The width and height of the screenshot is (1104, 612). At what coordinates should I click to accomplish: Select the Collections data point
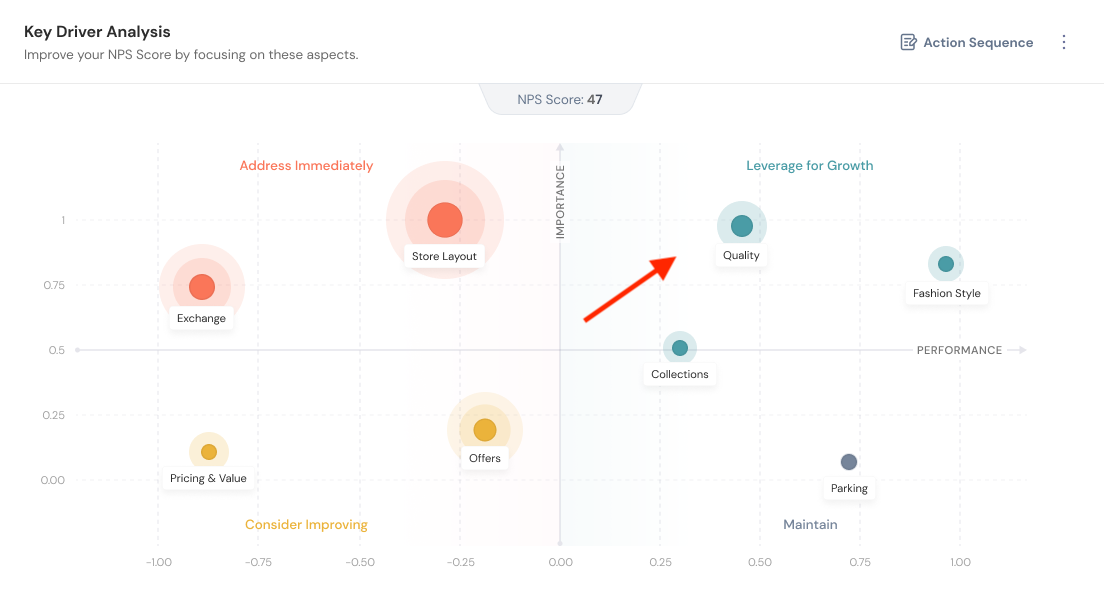(x=680, y=348)
